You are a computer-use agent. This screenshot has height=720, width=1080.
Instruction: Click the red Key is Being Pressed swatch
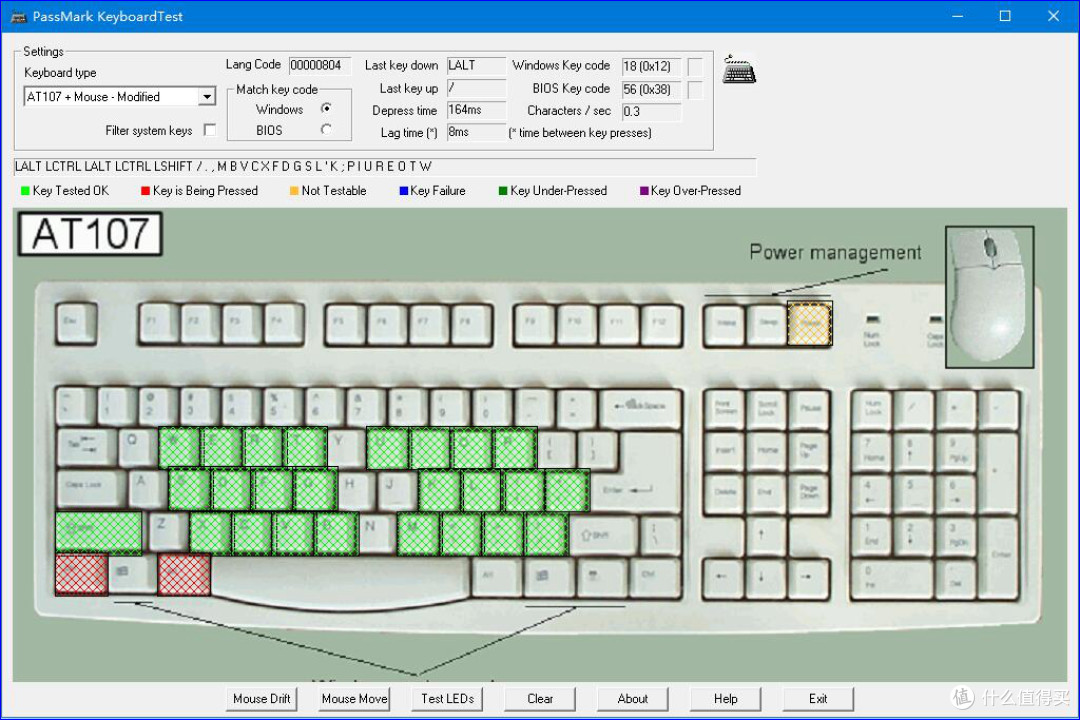click(145, 191)
